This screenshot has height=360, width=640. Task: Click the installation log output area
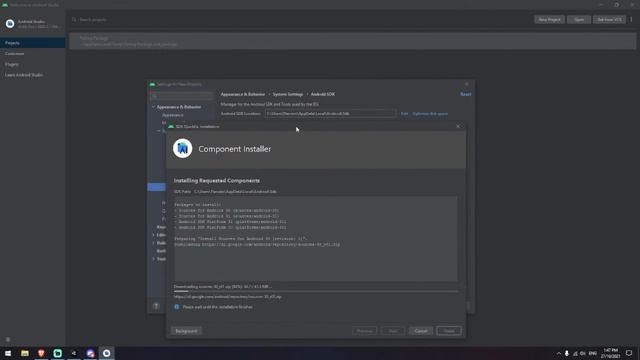tap(316, 239)
